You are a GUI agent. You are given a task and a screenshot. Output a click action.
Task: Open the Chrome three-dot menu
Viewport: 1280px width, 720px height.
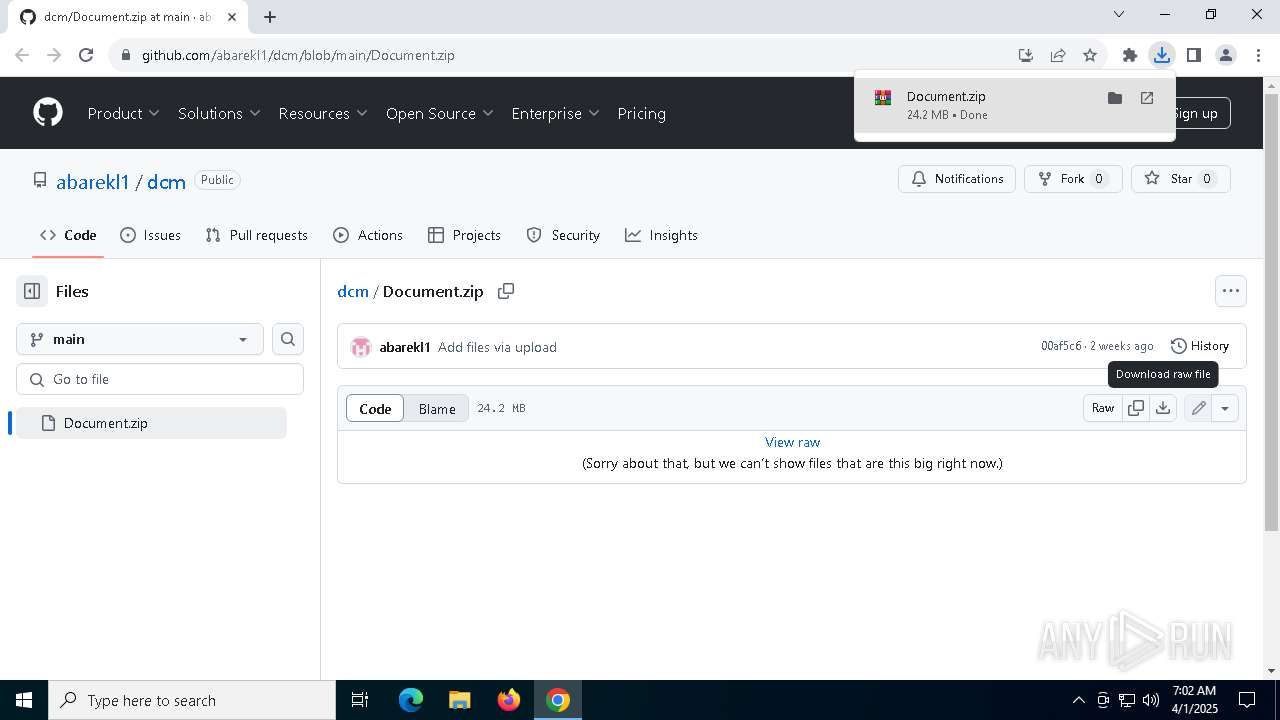tap(1256, 55)
